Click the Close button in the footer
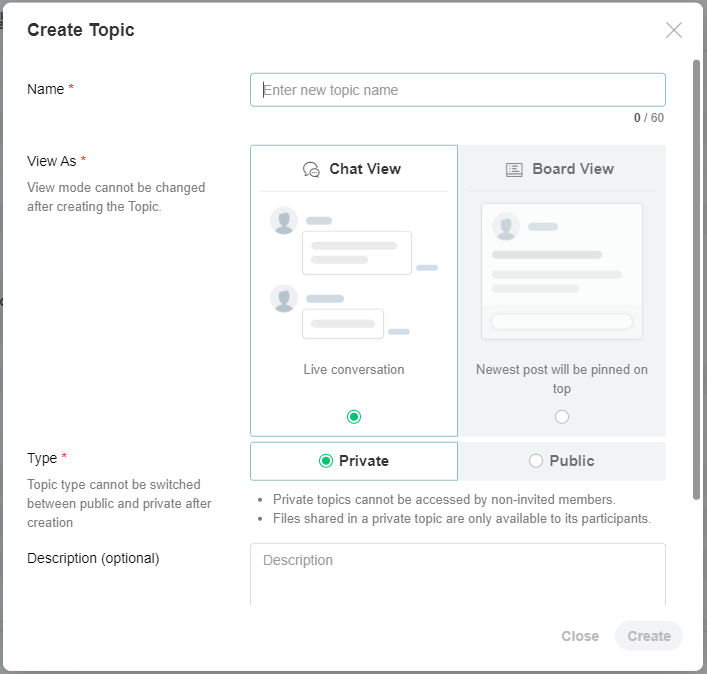This screenshot has width=707, height=674. (x=580, y=636)
